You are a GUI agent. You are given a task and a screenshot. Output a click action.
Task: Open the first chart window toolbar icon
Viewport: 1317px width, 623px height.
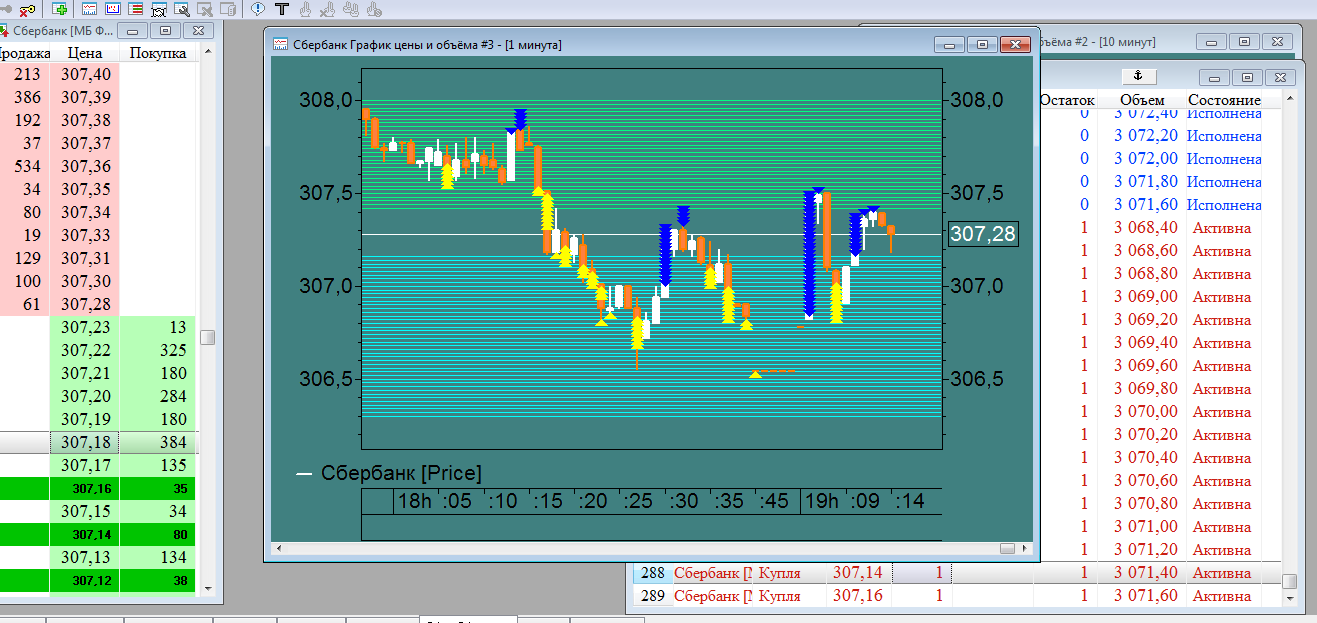89,9
